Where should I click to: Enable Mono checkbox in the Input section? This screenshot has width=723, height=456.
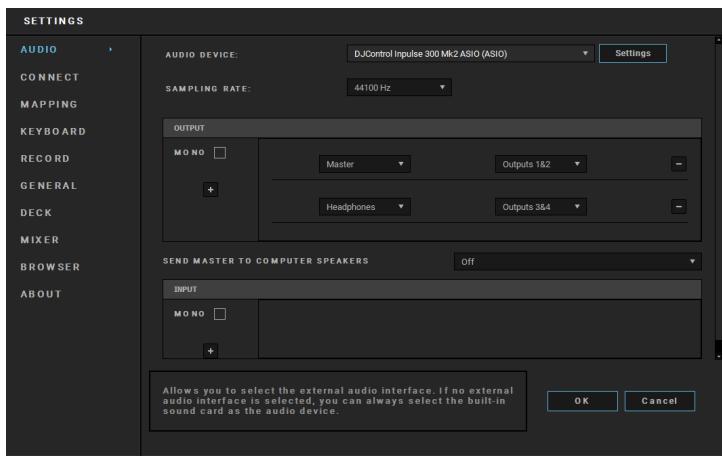click(220, 314)
